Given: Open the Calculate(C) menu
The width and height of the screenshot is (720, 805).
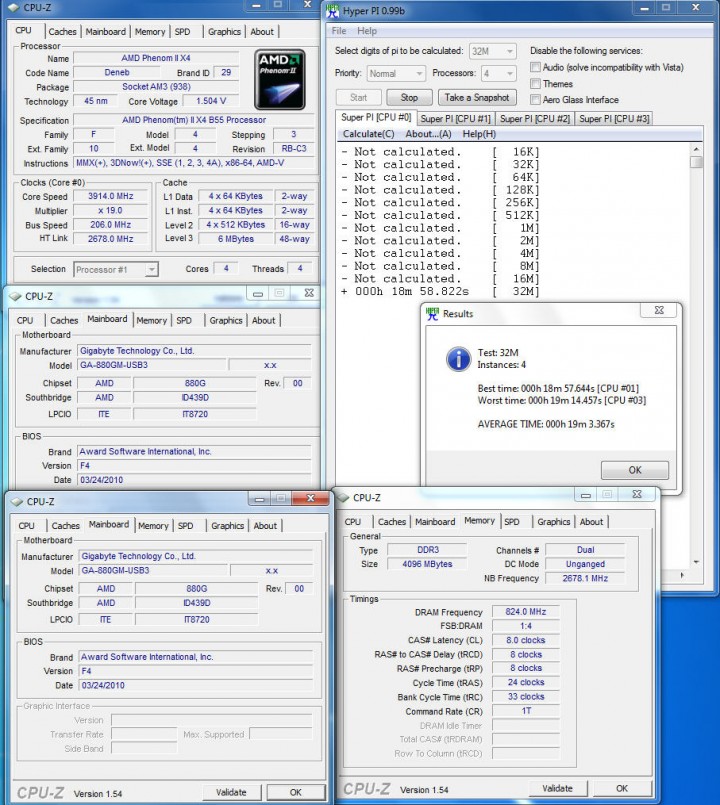Looking at the screenshot, I should click(x=368, y=134).
